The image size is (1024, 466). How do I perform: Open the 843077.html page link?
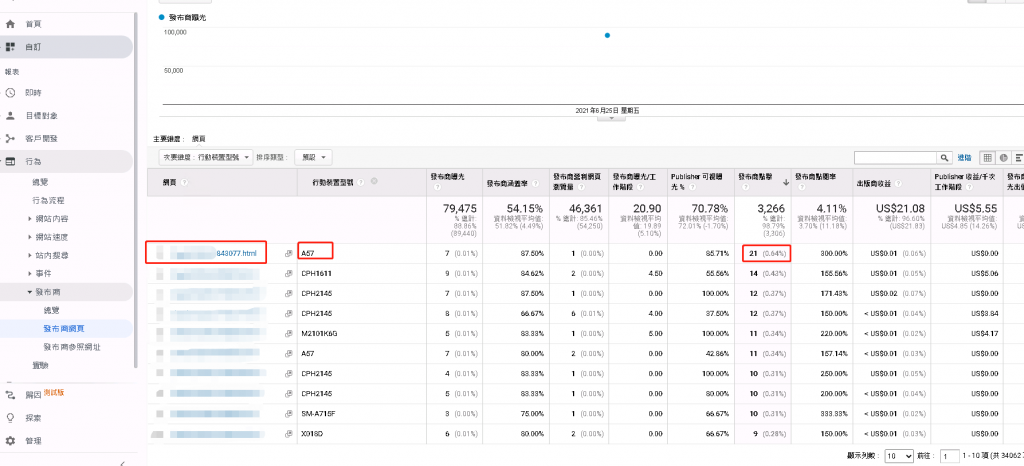pos(236,253)
